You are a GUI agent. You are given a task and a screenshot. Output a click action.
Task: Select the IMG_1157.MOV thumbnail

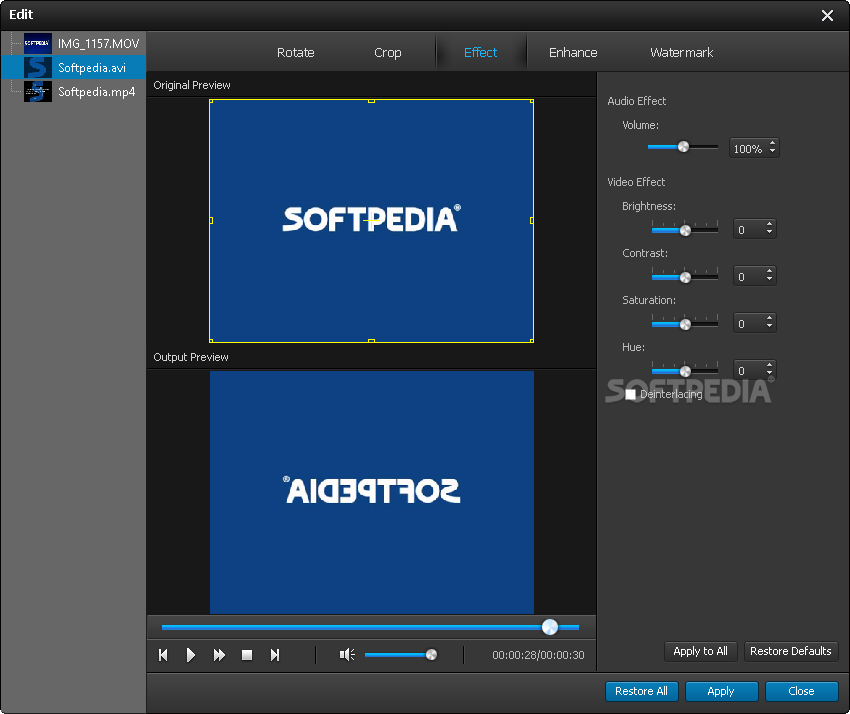click(38, 43)
